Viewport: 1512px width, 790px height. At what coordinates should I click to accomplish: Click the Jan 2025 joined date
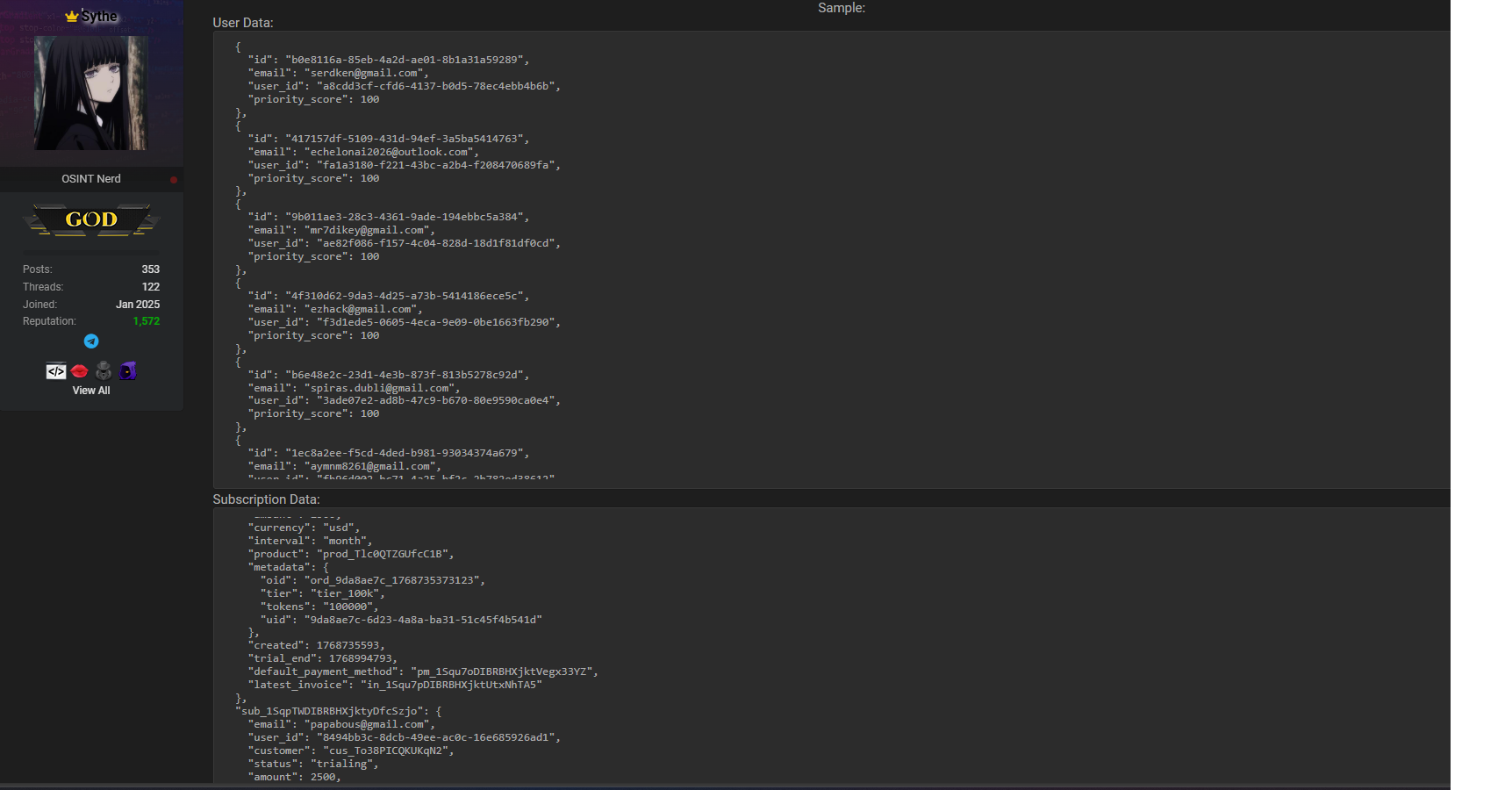tap(138, 305)
